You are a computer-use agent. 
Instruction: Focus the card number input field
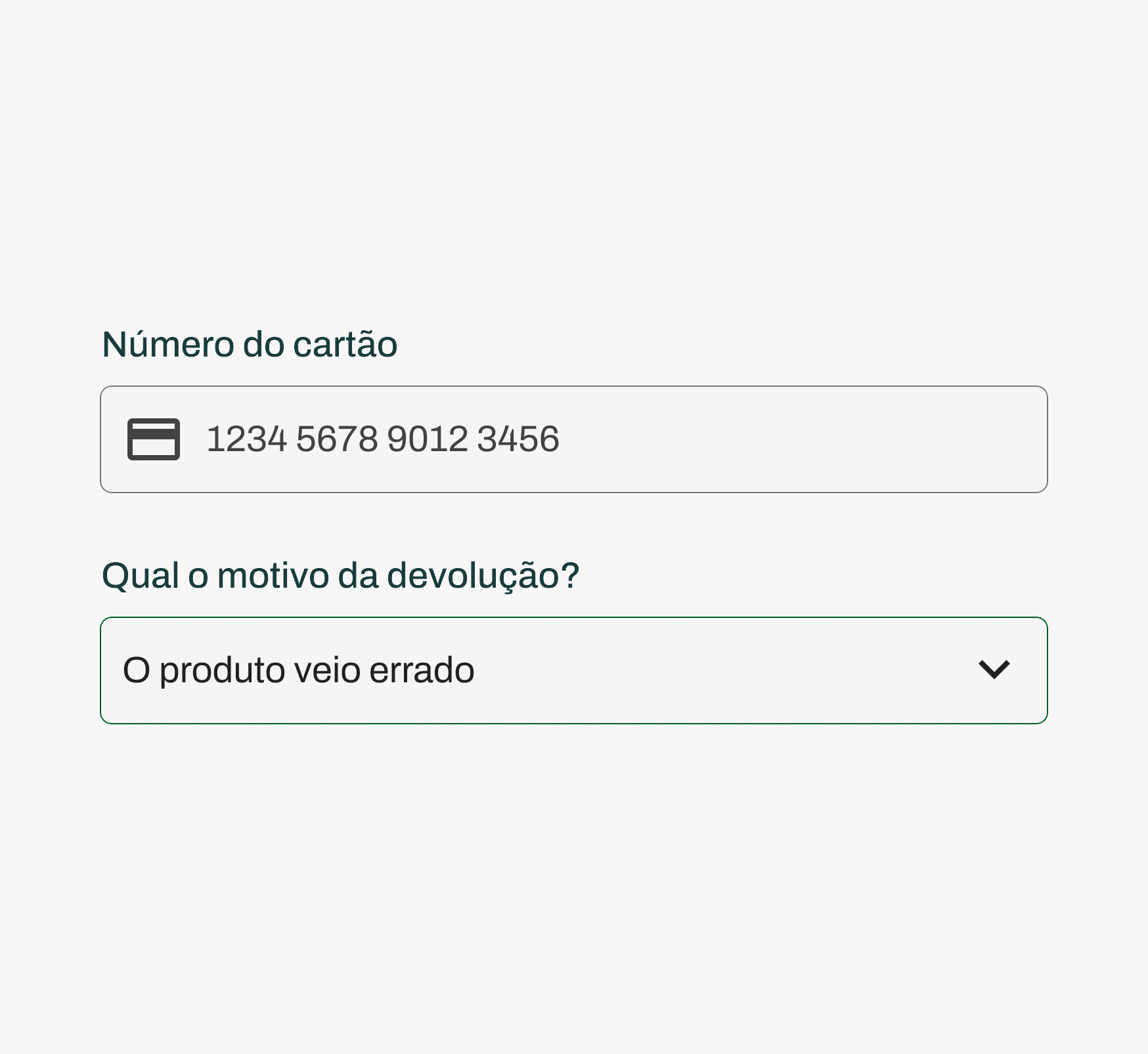pyautogui.click(x=574, y=439)
